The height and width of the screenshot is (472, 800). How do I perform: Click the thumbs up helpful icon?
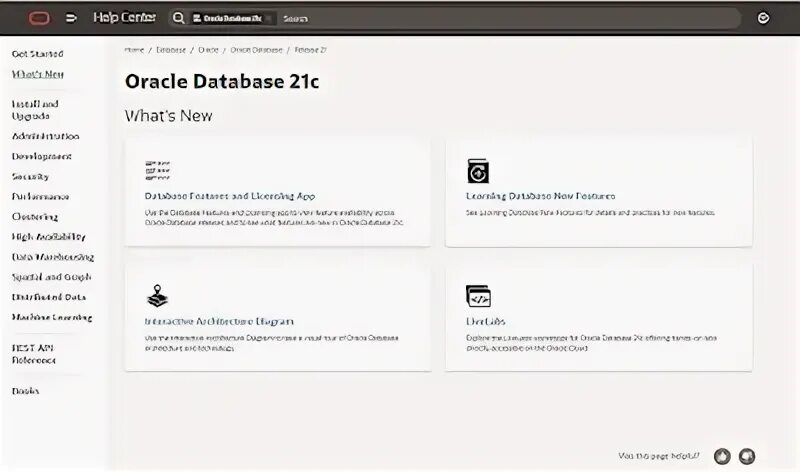click(x=722, y=456)
